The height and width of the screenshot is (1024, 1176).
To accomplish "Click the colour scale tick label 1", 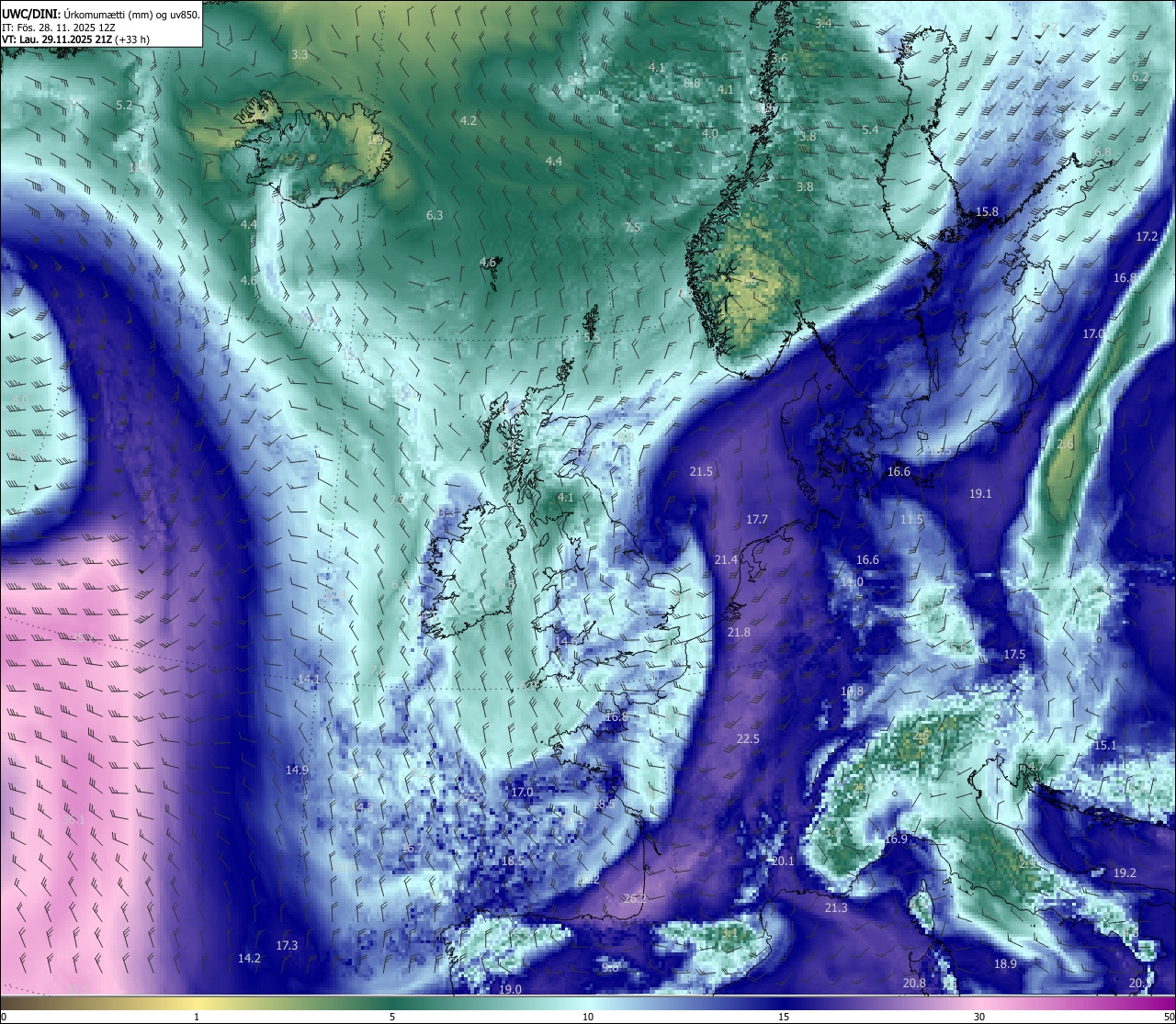I will [197, 1017].
